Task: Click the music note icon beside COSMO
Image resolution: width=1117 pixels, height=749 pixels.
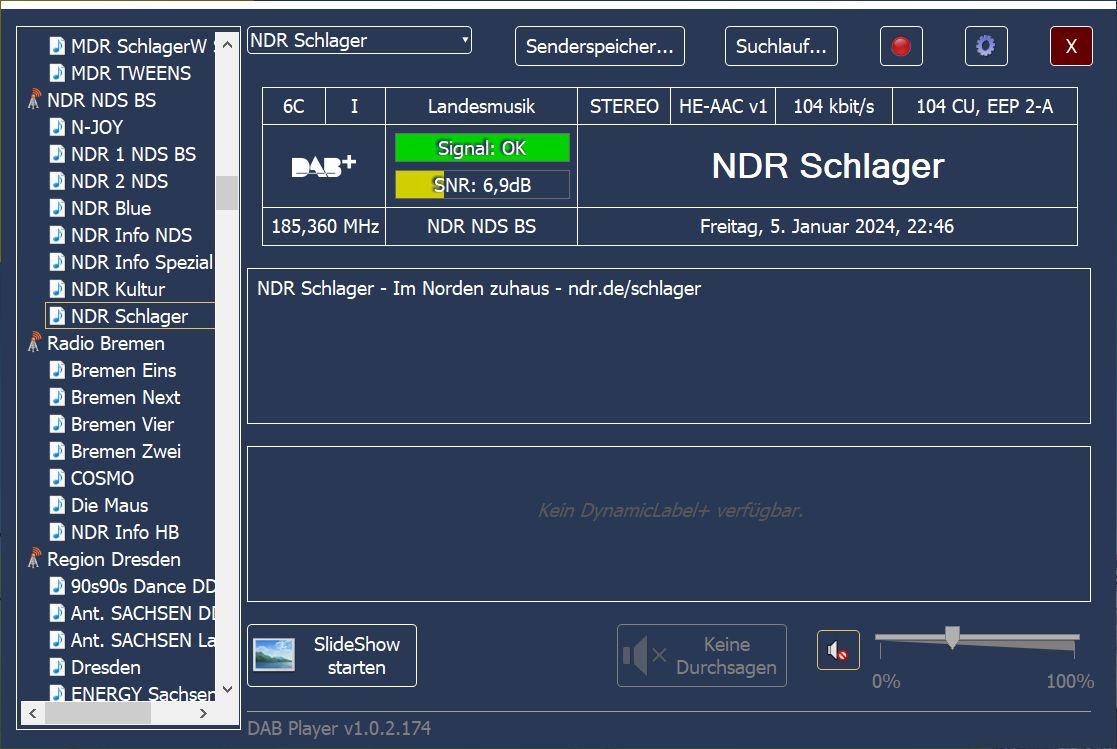Action: tap(58, 478)
